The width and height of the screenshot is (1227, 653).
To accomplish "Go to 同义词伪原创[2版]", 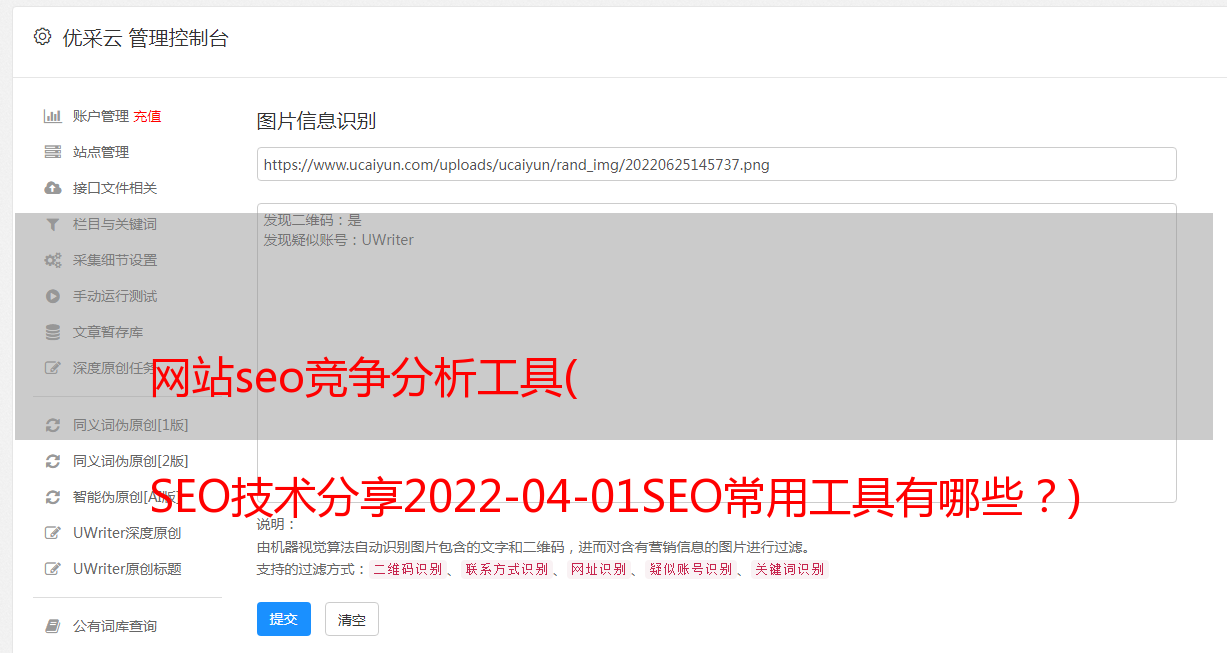I will [130, 461].
